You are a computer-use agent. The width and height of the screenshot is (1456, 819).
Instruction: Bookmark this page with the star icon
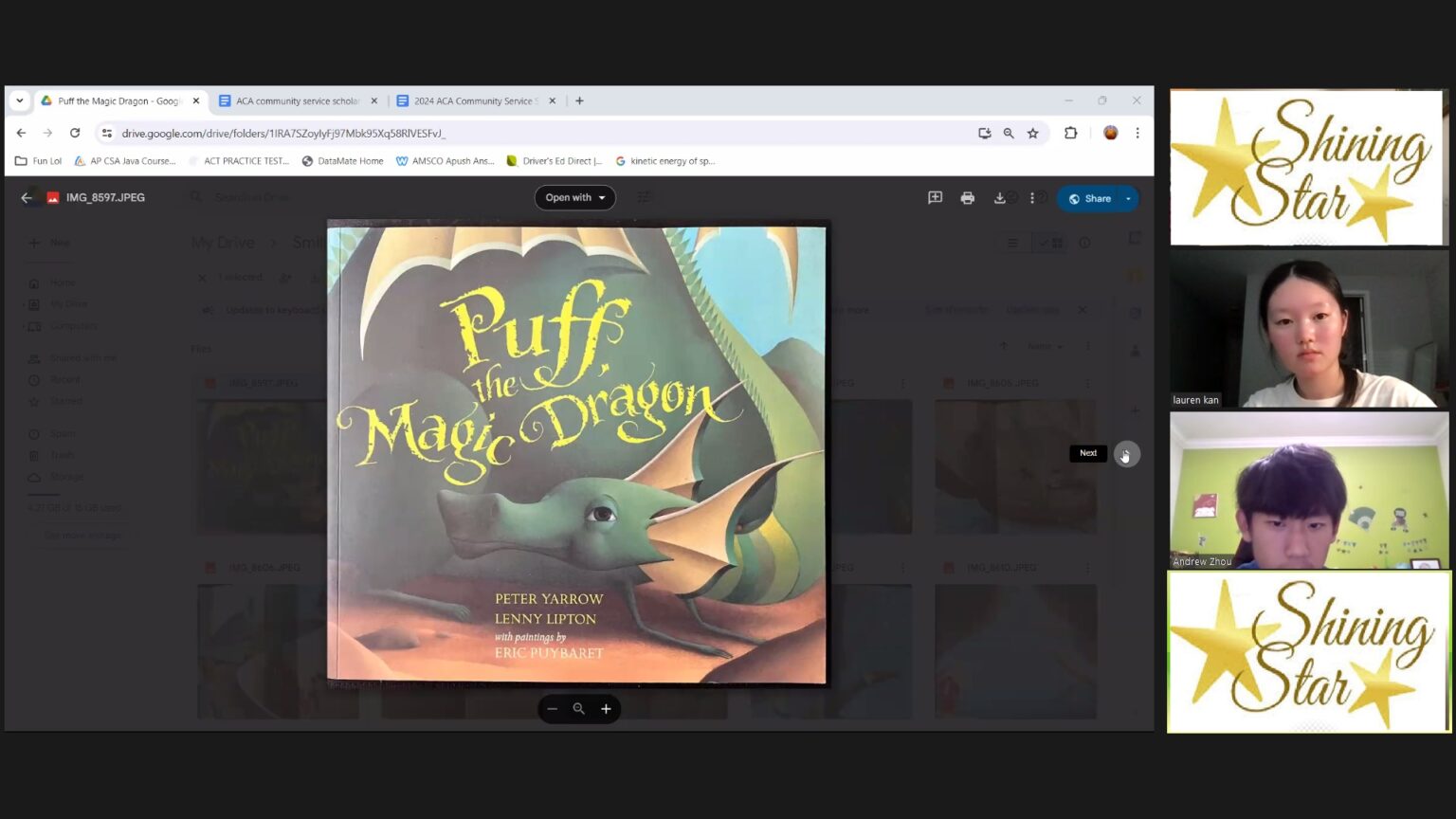(1033, 134)
